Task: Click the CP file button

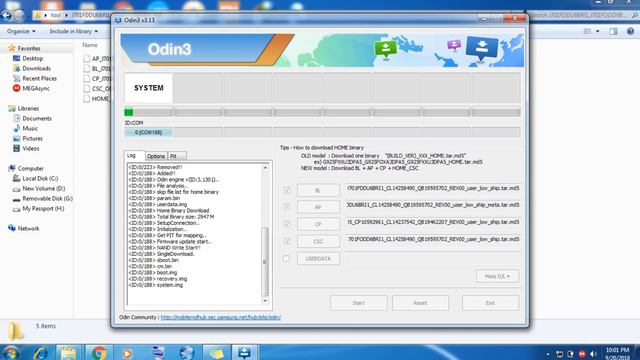Action: tap(318, 224)
